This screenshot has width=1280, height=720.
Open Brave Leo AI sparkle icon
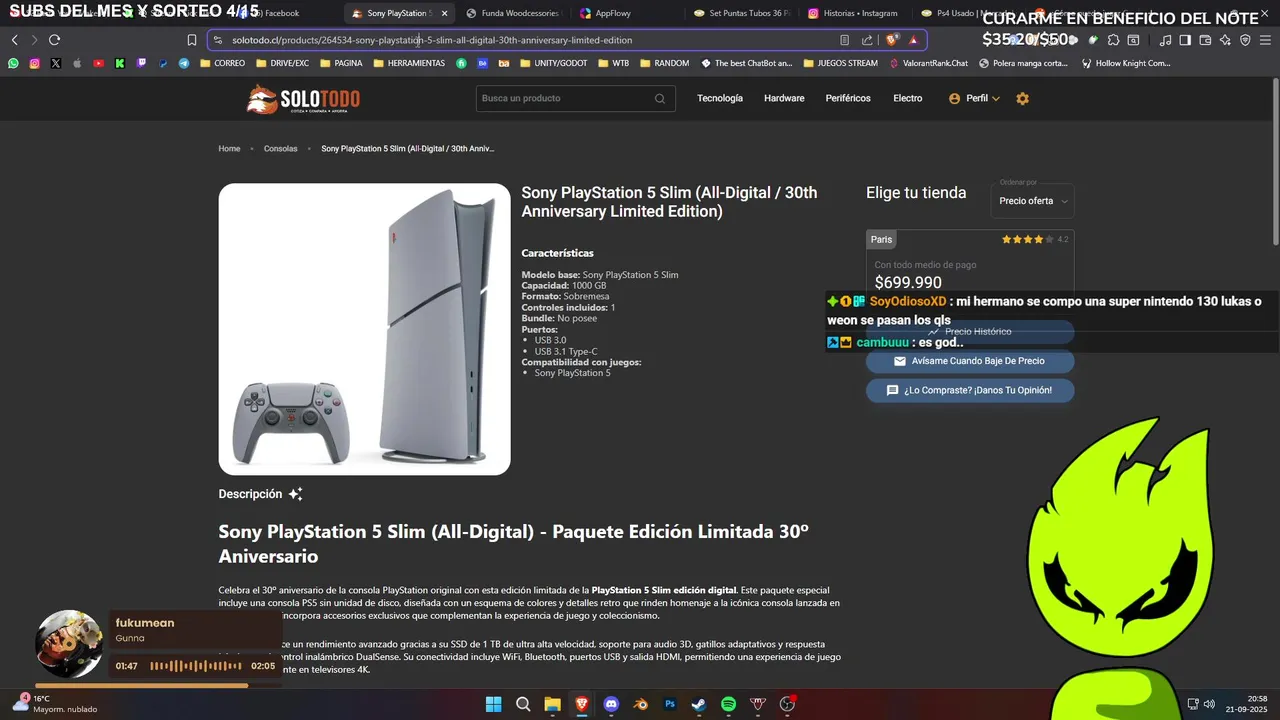1225,40
